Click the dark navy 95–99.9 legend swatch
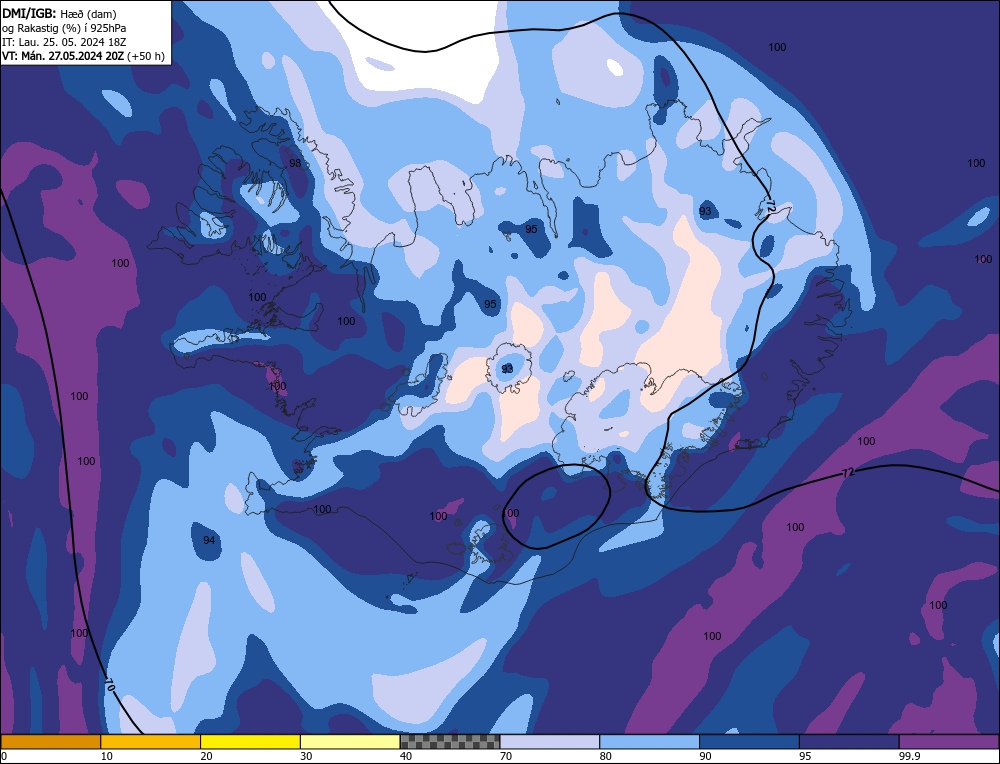Image resolution: width=1000 pixels, height=764 pixels. tap(849, 742)
